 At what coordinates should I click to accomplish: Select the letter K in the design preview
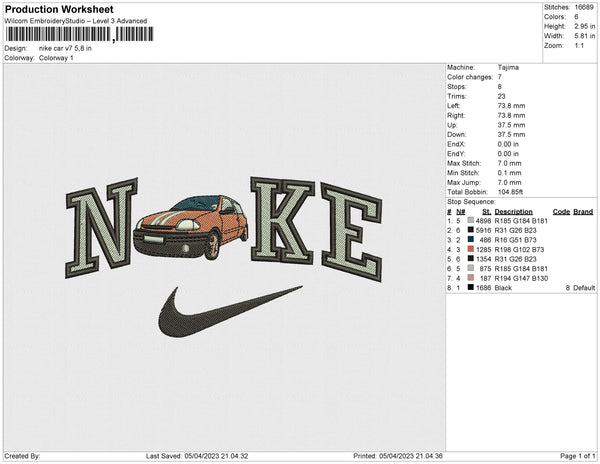[283, 221]
